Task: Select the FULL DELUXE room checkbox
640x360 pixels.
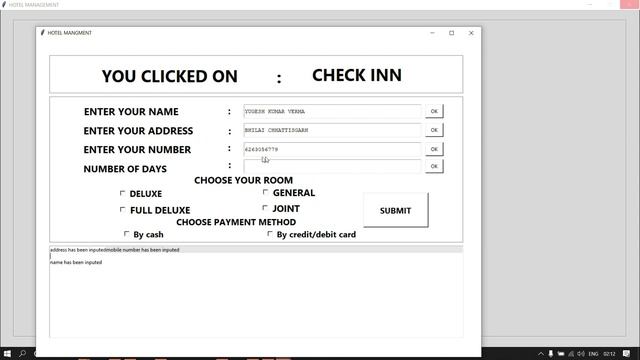Action: [122, 209]
